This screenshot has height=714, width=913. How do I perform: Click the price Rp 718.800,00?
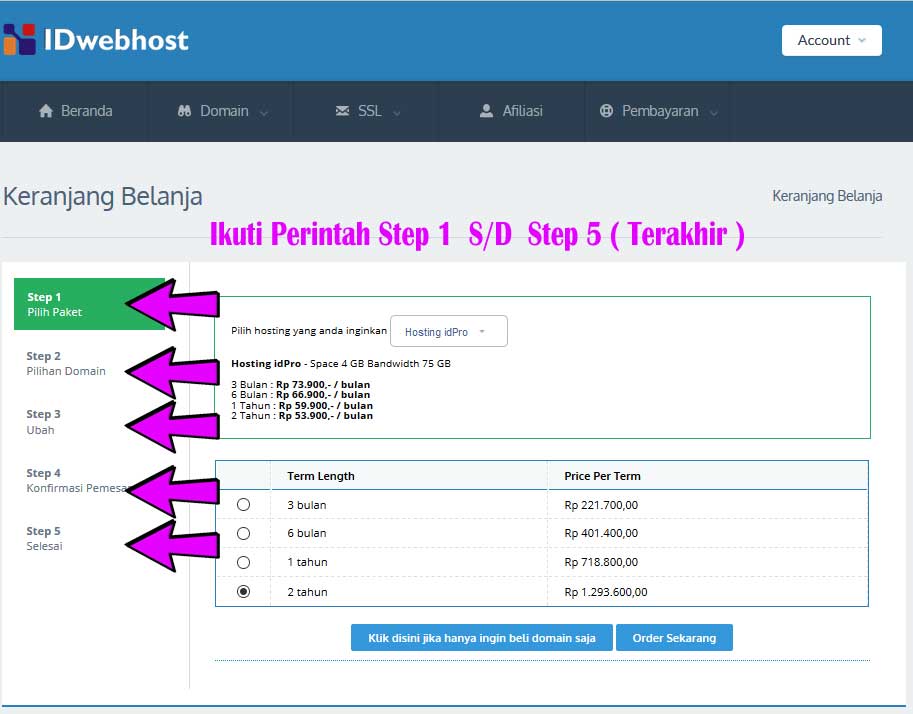pyautogui.click(x=601, y=562)
